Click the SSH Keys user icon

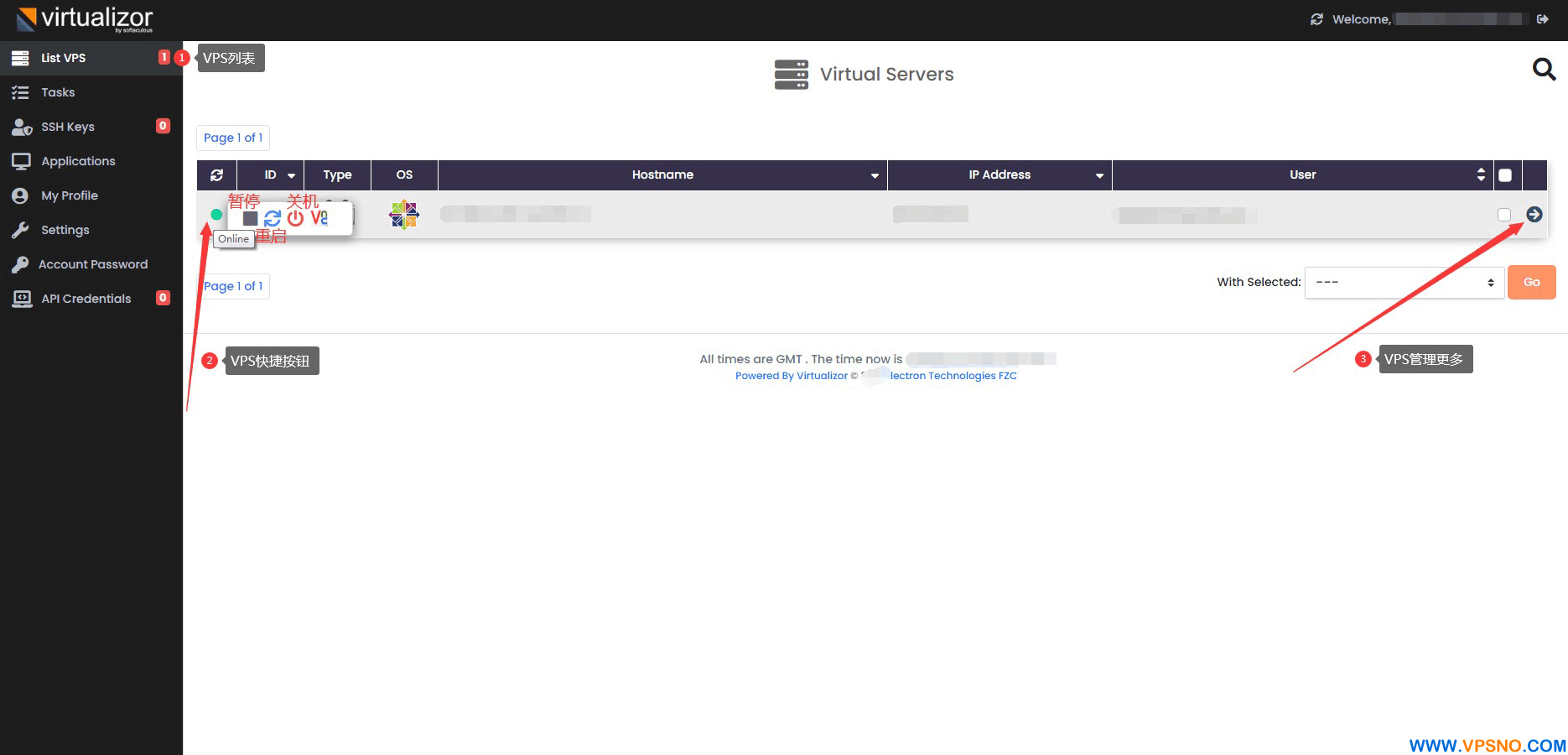pyautogui.click(x=21, y=127)
